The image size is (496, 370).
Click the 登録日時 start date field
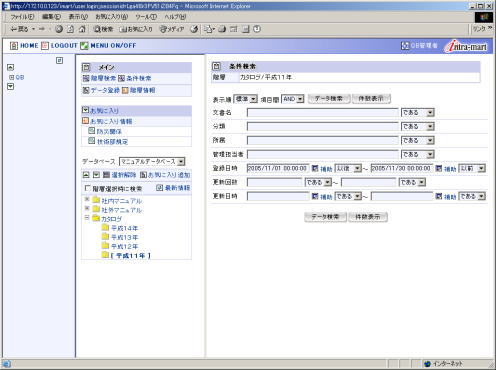(278, 168)
